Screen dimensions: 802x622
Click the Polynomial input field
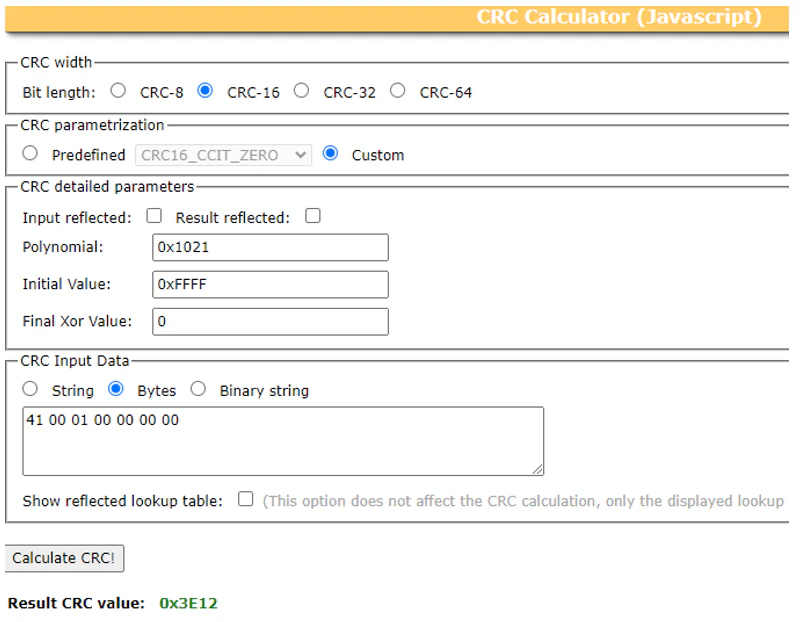[271, 248]
